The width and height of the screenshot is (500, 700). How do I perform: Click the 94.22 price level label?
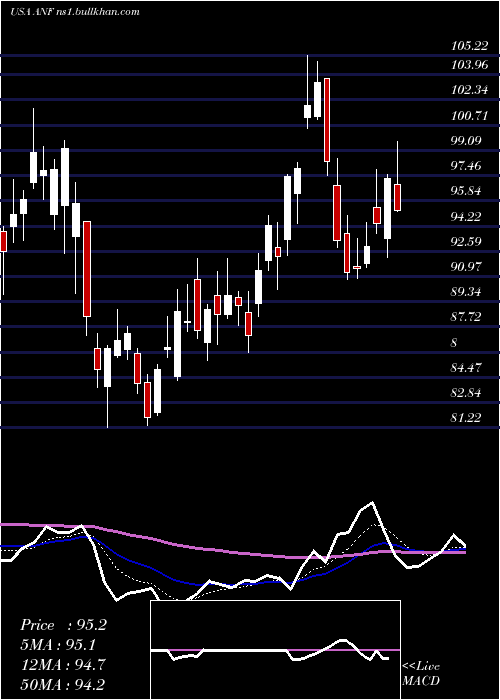tap(467, 217)
